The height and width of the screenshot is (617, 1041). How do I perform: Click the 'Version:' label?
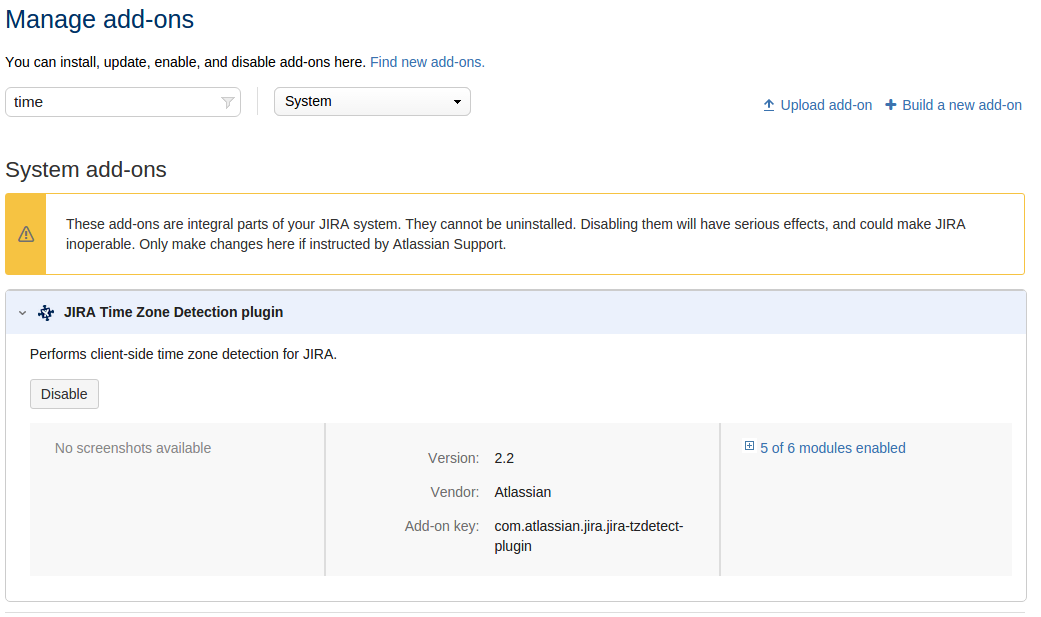[x=453, y=458]
